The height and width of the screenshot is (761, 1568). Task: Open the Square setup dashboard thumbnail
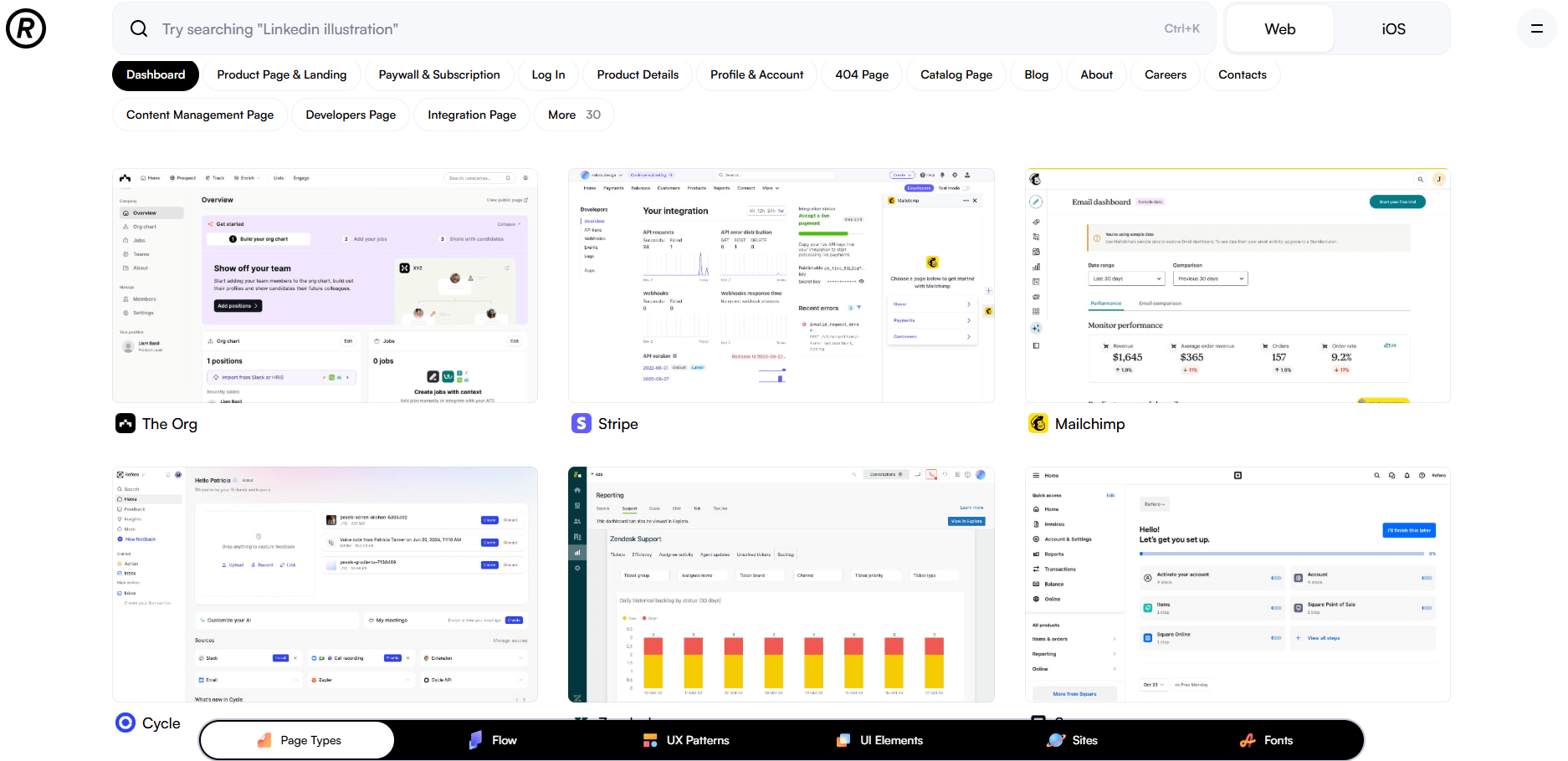(x=1237, y=585)
